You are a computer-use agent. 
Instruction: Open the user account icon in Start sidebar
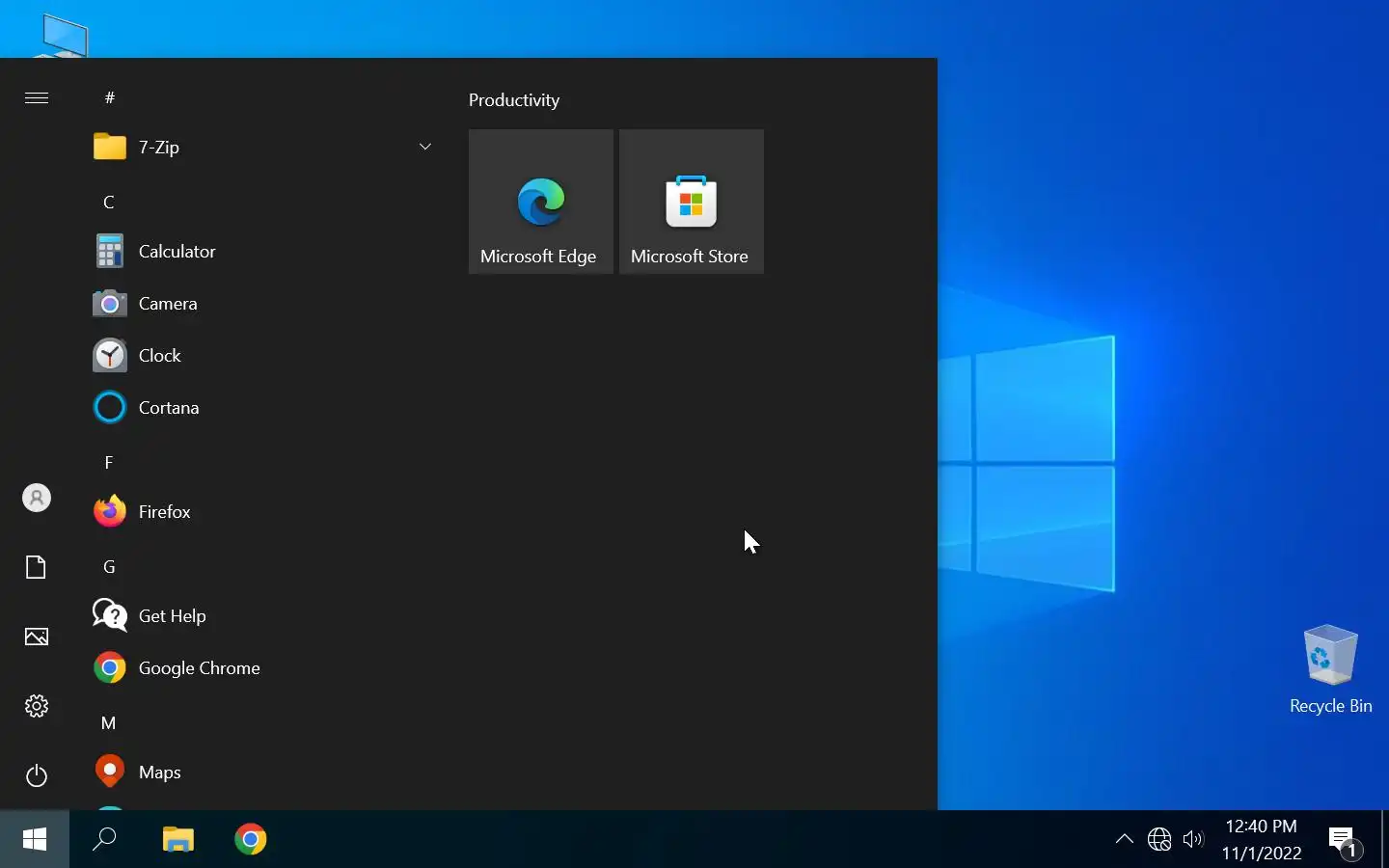coord(37,498)
